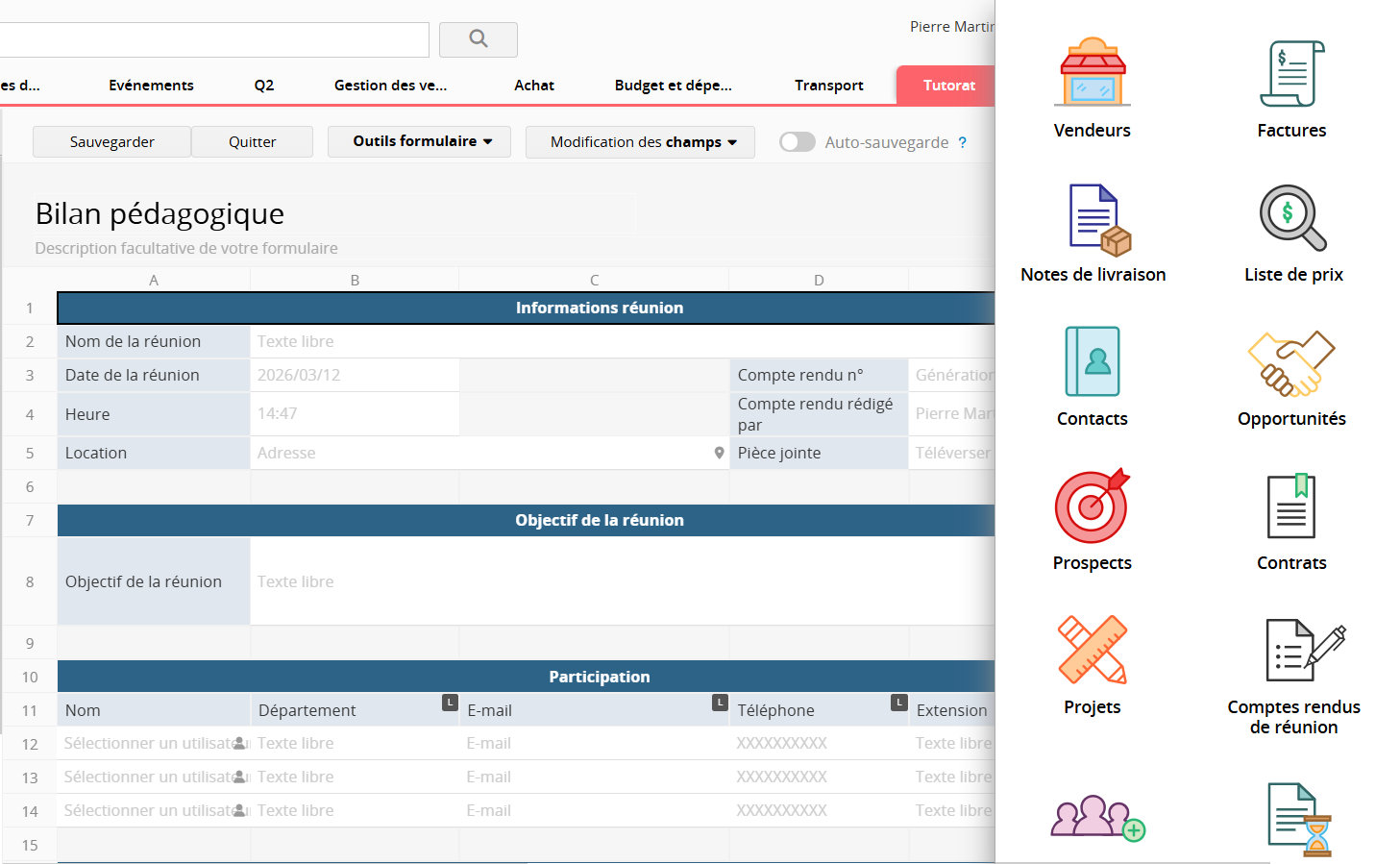Open the Contrats document icon

click(1291, 506)
